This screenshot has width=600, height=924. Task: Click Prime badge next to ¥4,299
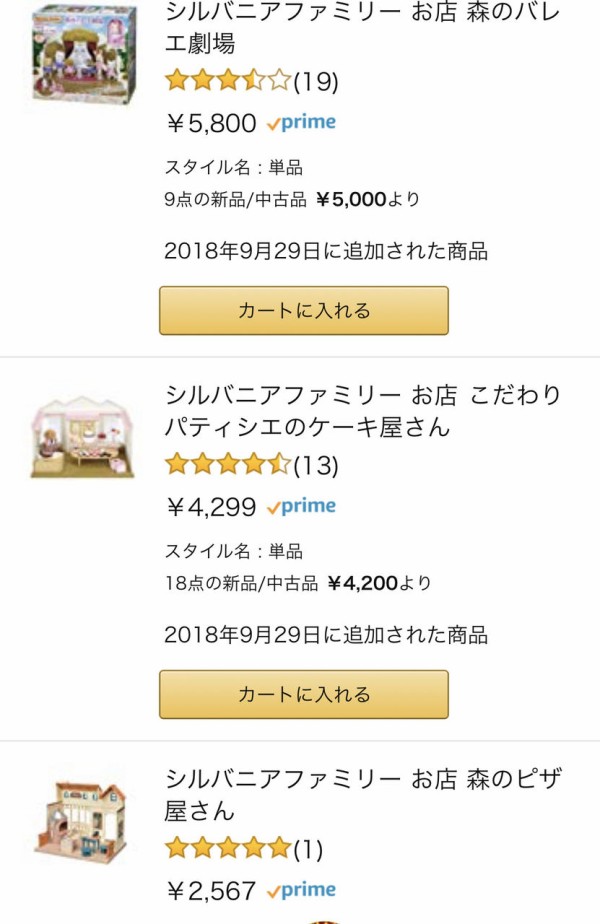pyautogui.click(x=301, y=507)
